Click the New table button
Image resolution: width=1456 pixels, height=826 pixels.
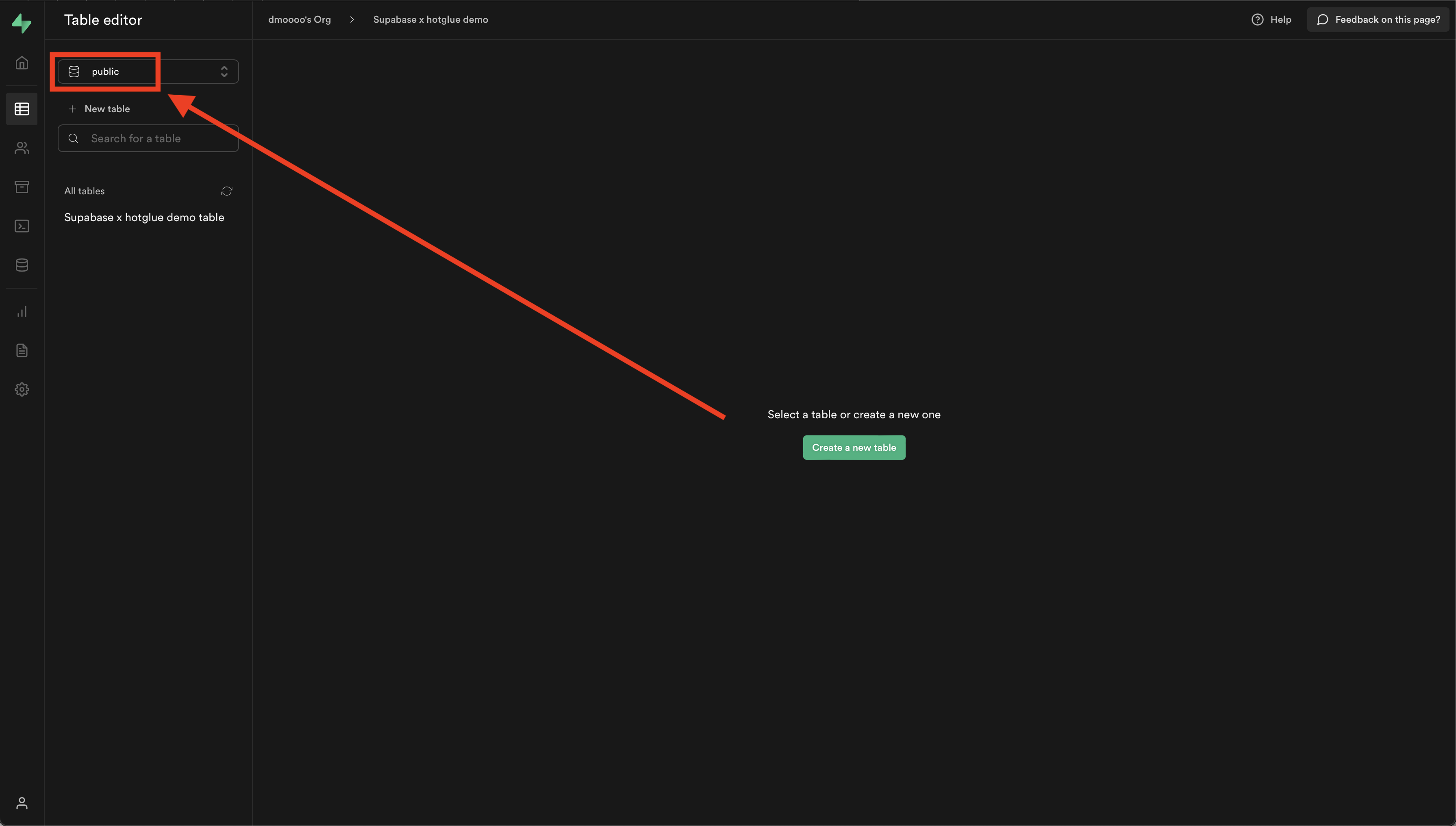(x=99, y=109)
